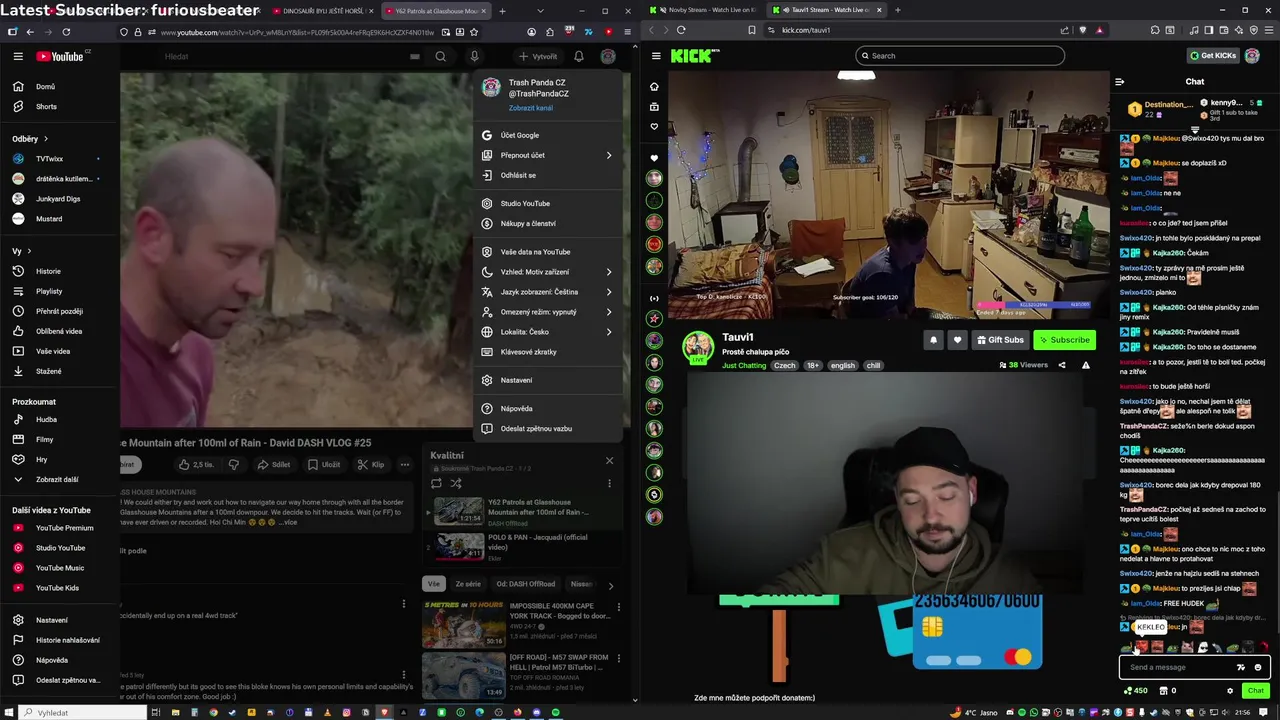Click the like thumbs-up button with 2,5 tis.
Screen dimensions: 1280x720
[x=196, y=464]
